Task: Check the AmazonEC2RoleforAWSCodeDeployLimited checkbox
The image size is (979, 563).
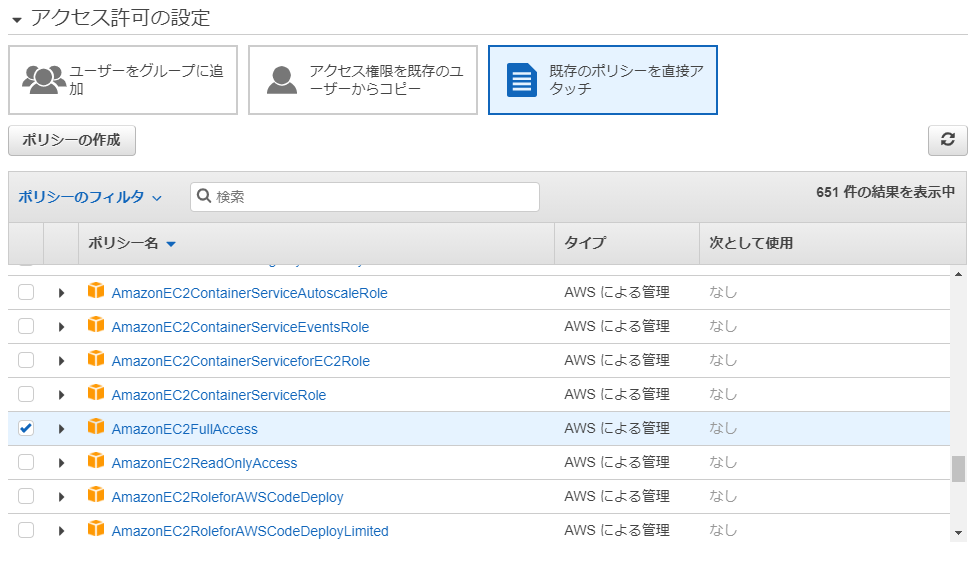Action: tap(26, 530)
